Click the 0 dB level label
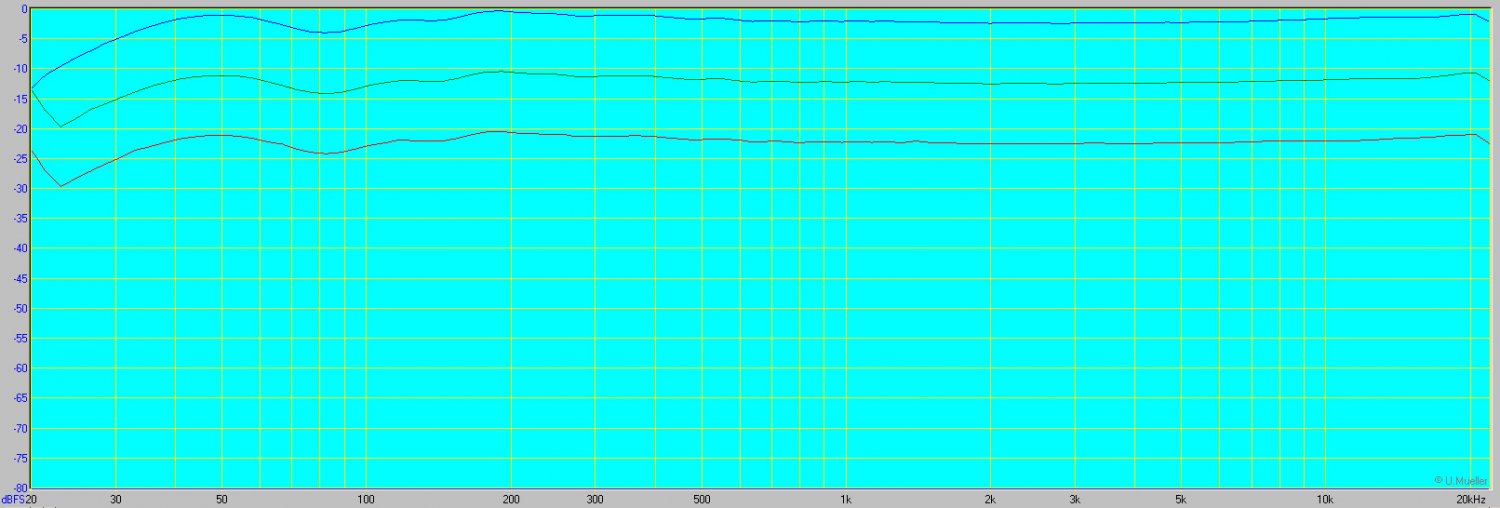 pos(22,9)
